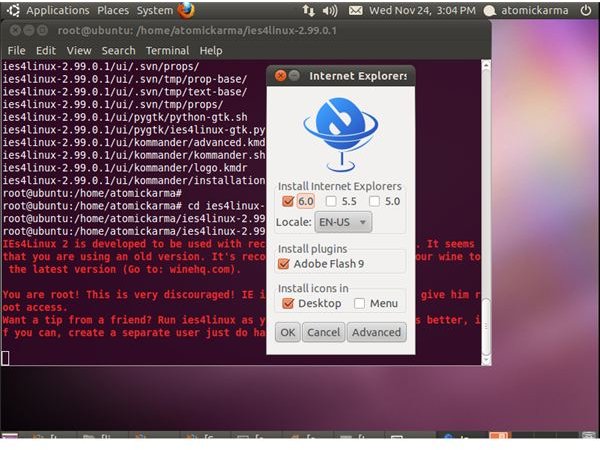Click the terminal scrollbar down arrow
The height and width of the screenshot is (450, 600).
pos(486,360)
